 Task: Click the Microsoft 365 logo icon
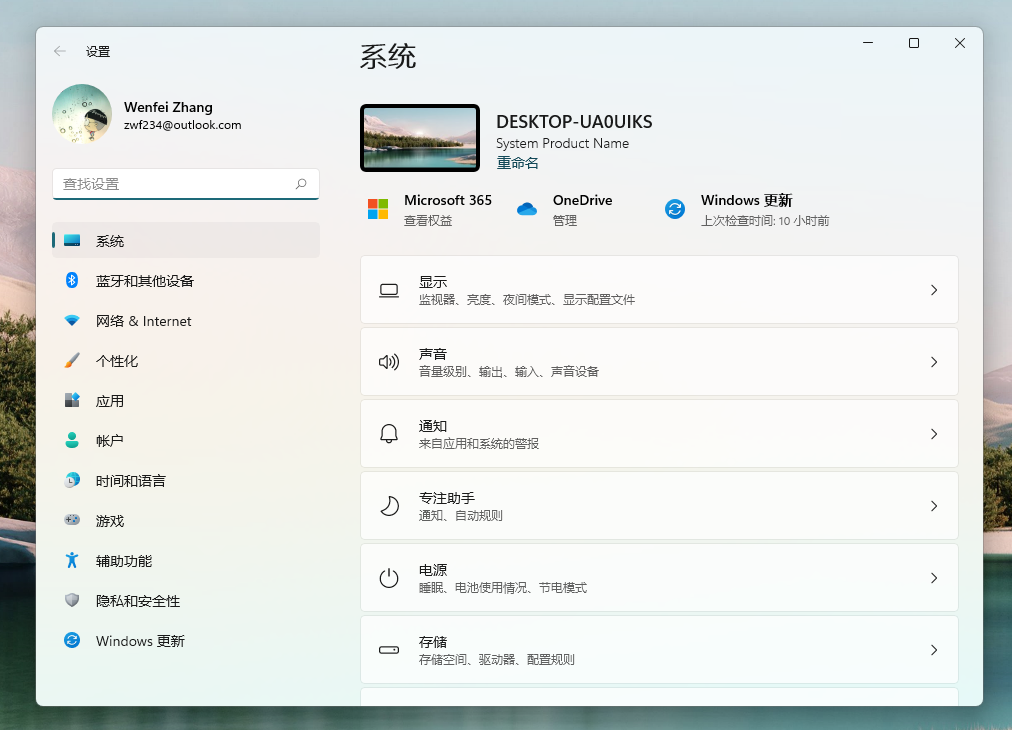point(378,209)
